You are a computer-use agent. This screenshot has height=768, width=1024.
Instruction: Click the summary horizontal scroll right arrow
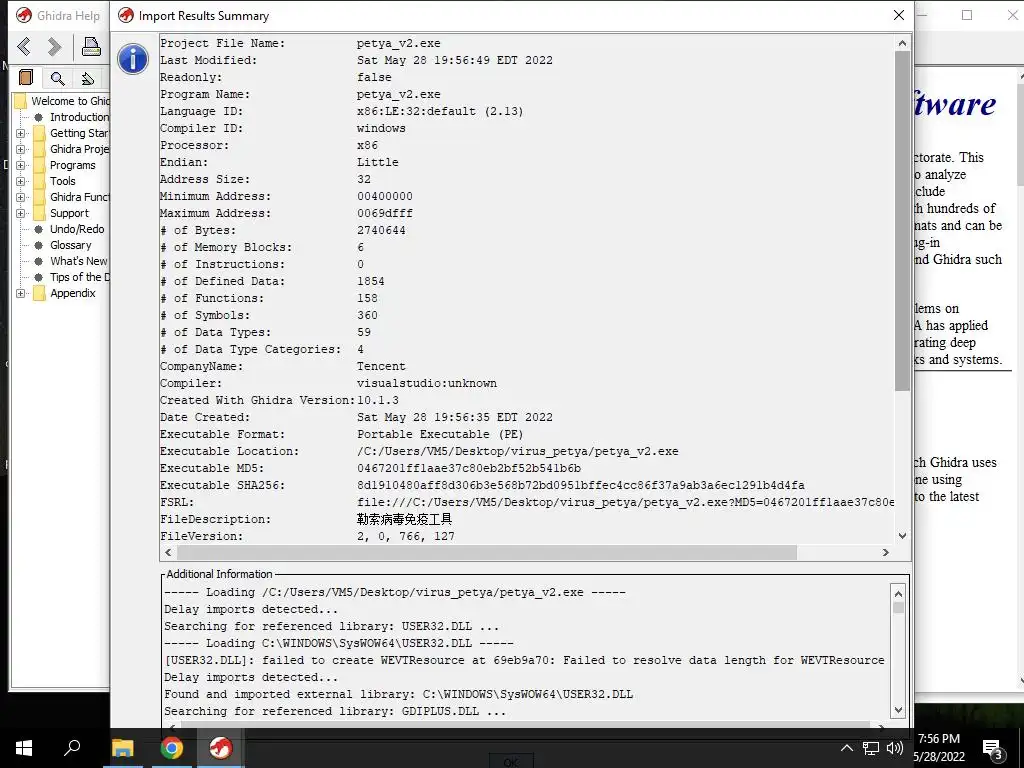click(x=886, y=552)
